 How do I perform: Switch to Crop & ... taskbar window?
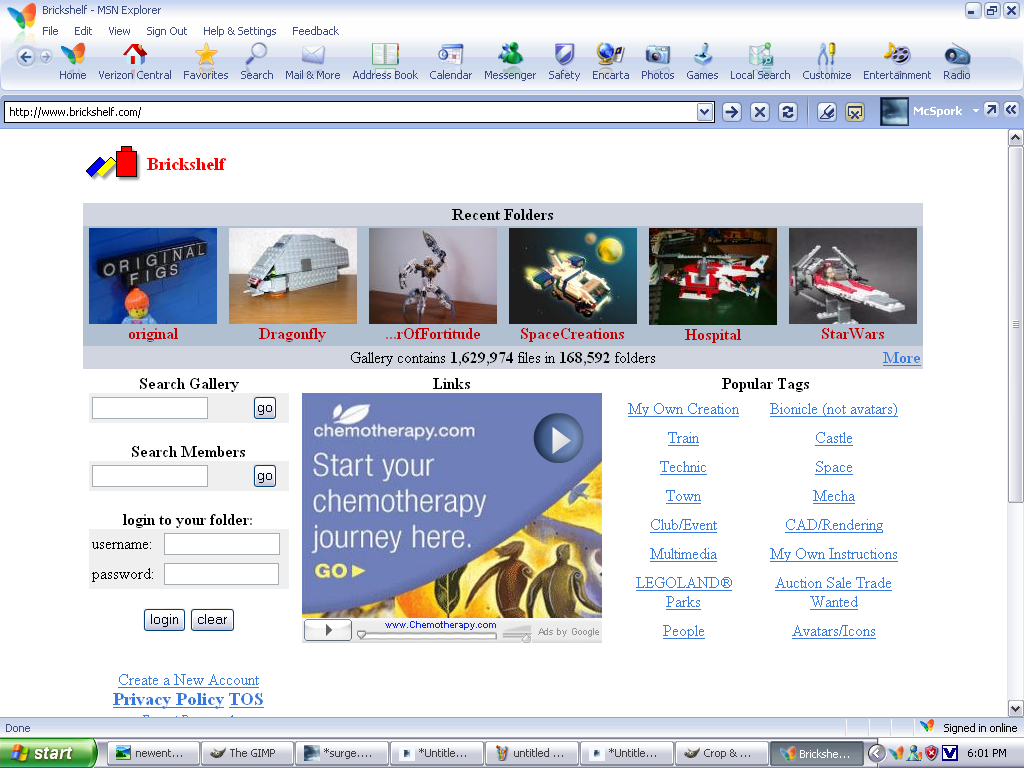(x=721, y=753)
